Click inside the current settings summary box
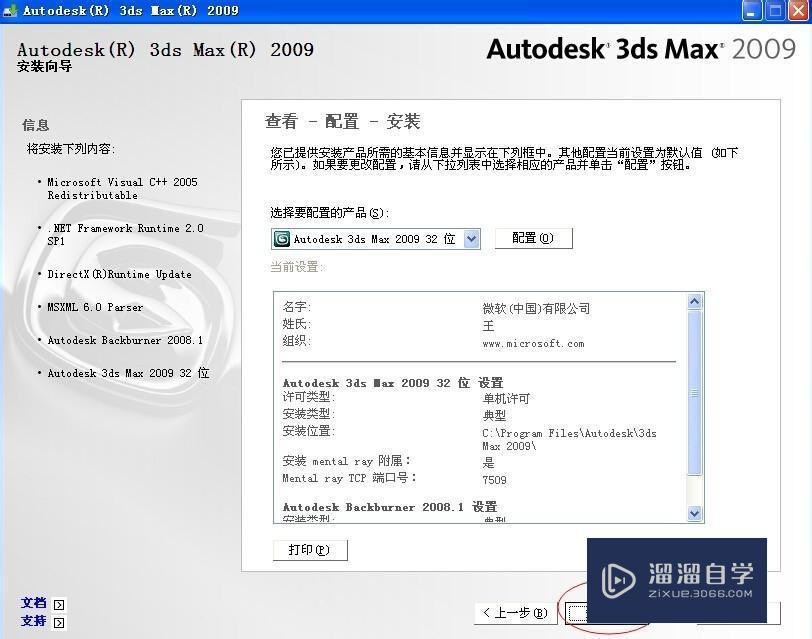 click(480, 400)
